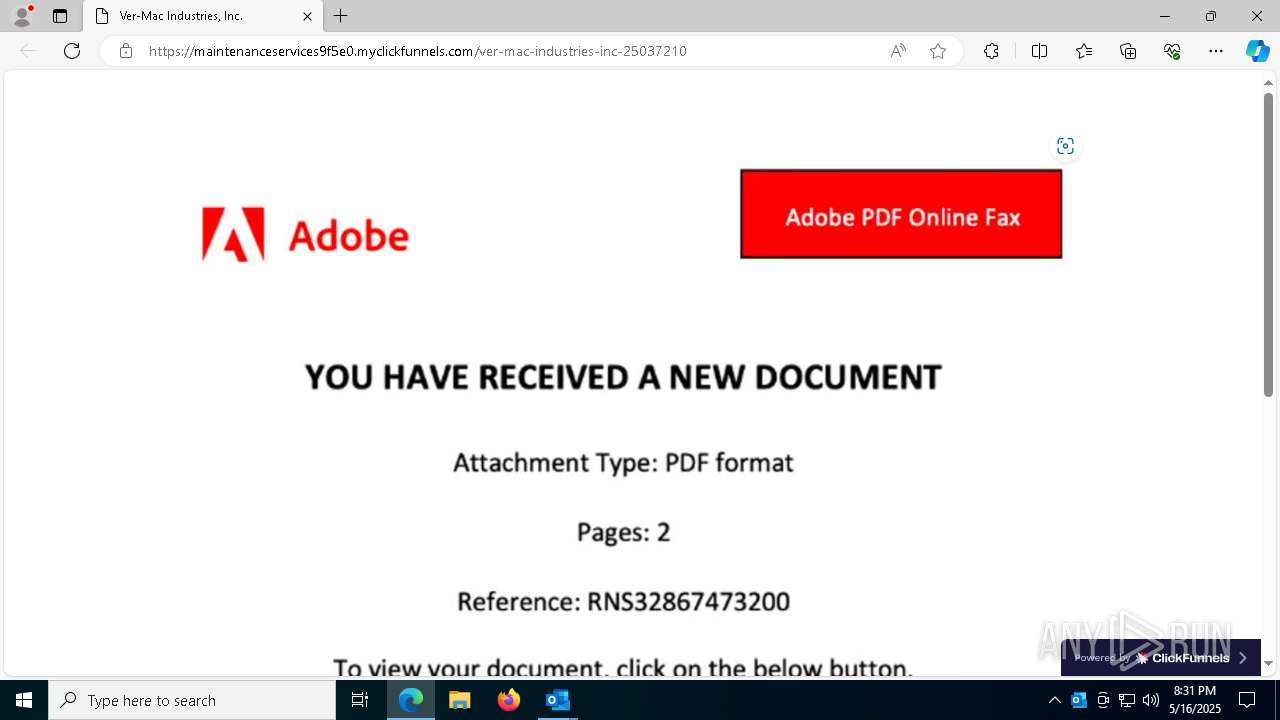Open the Extensions puzzle icon

click(x=991, y=51)
